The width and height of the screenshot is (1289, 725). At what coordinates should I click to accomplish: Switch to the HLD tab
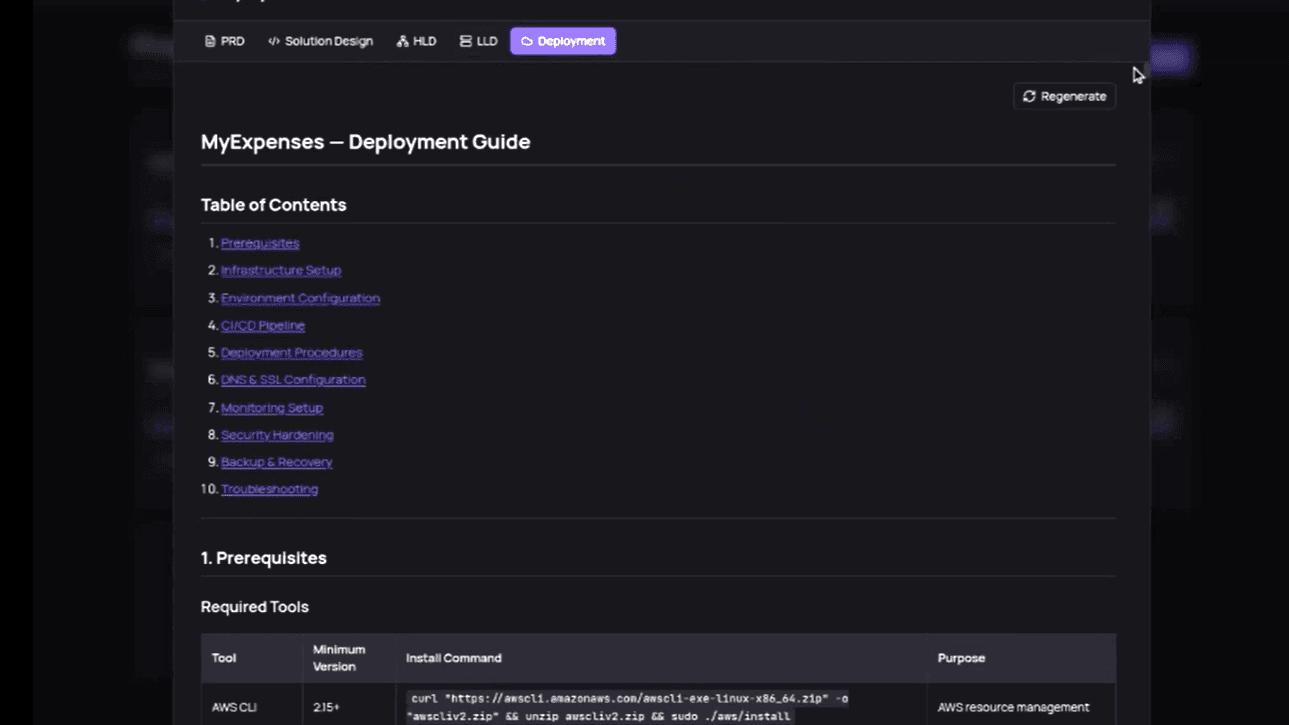[x=416, y=41]
